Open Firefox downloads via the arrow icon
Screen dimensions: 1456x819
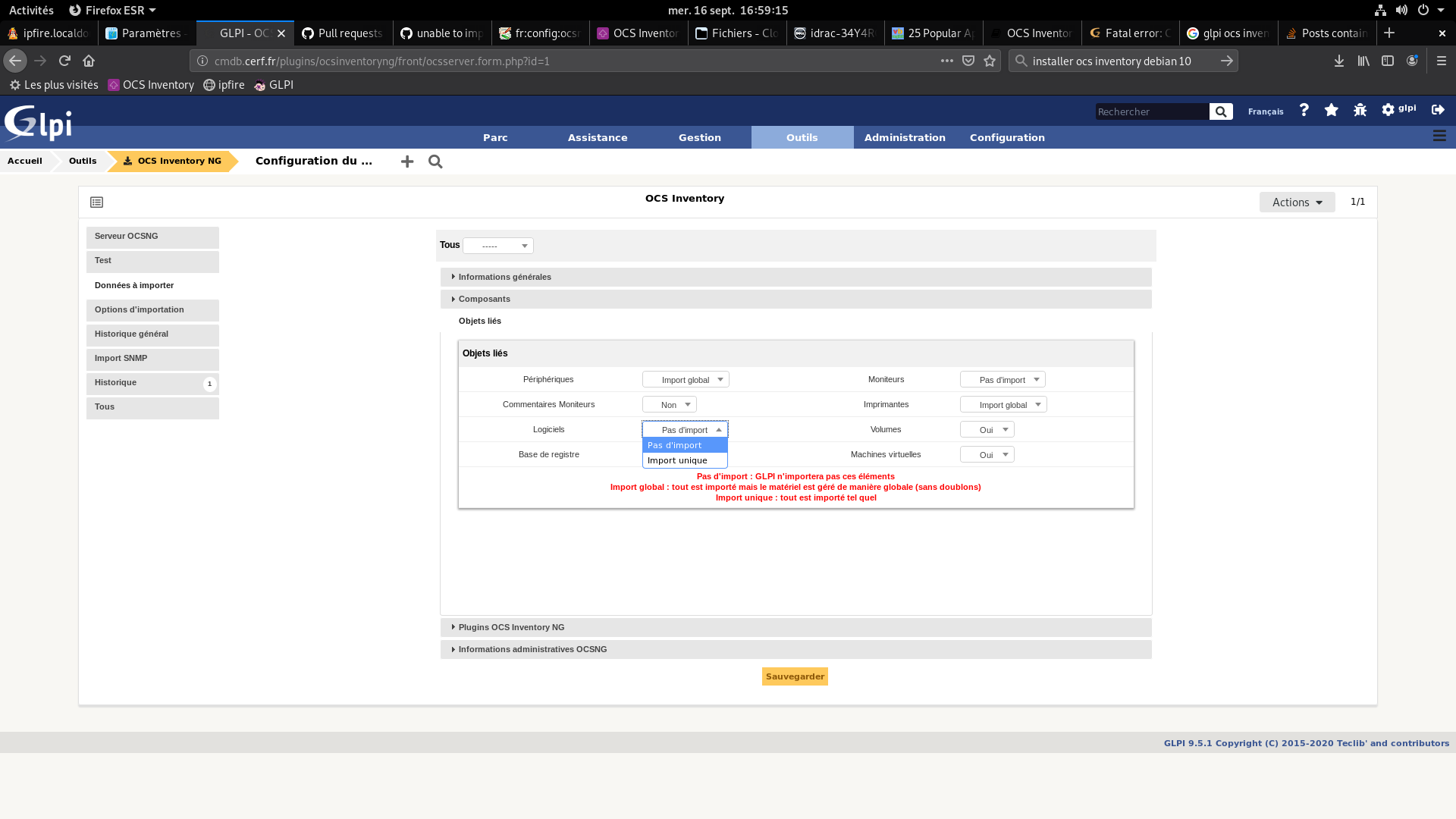(x=1339, y=61)
